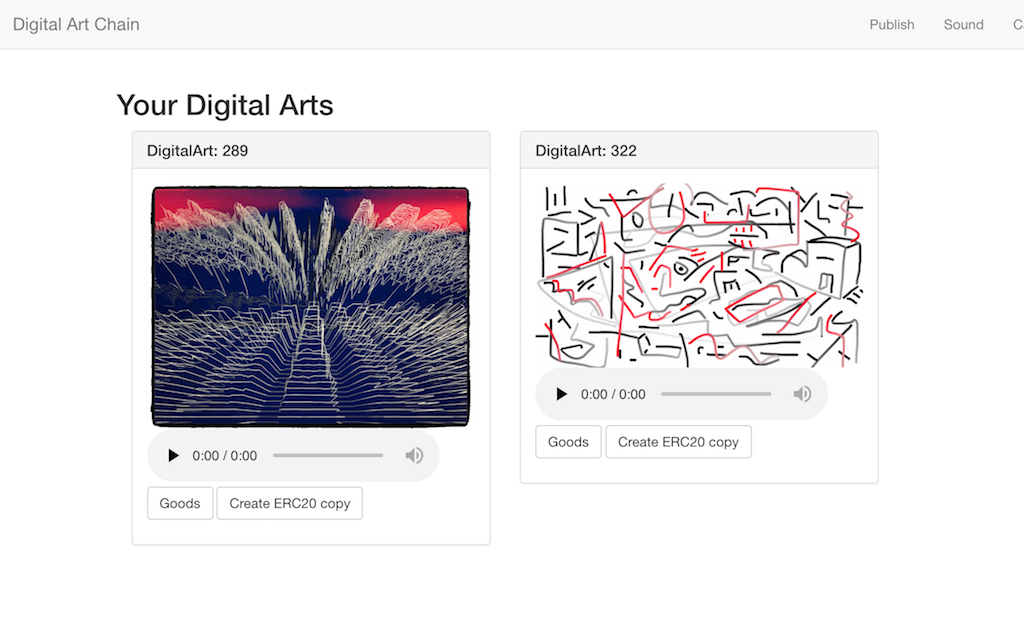This screenshot has height=628, width=1024.
Task: Play audio for DigitalArt 322
Action: [x=561, y=395]
